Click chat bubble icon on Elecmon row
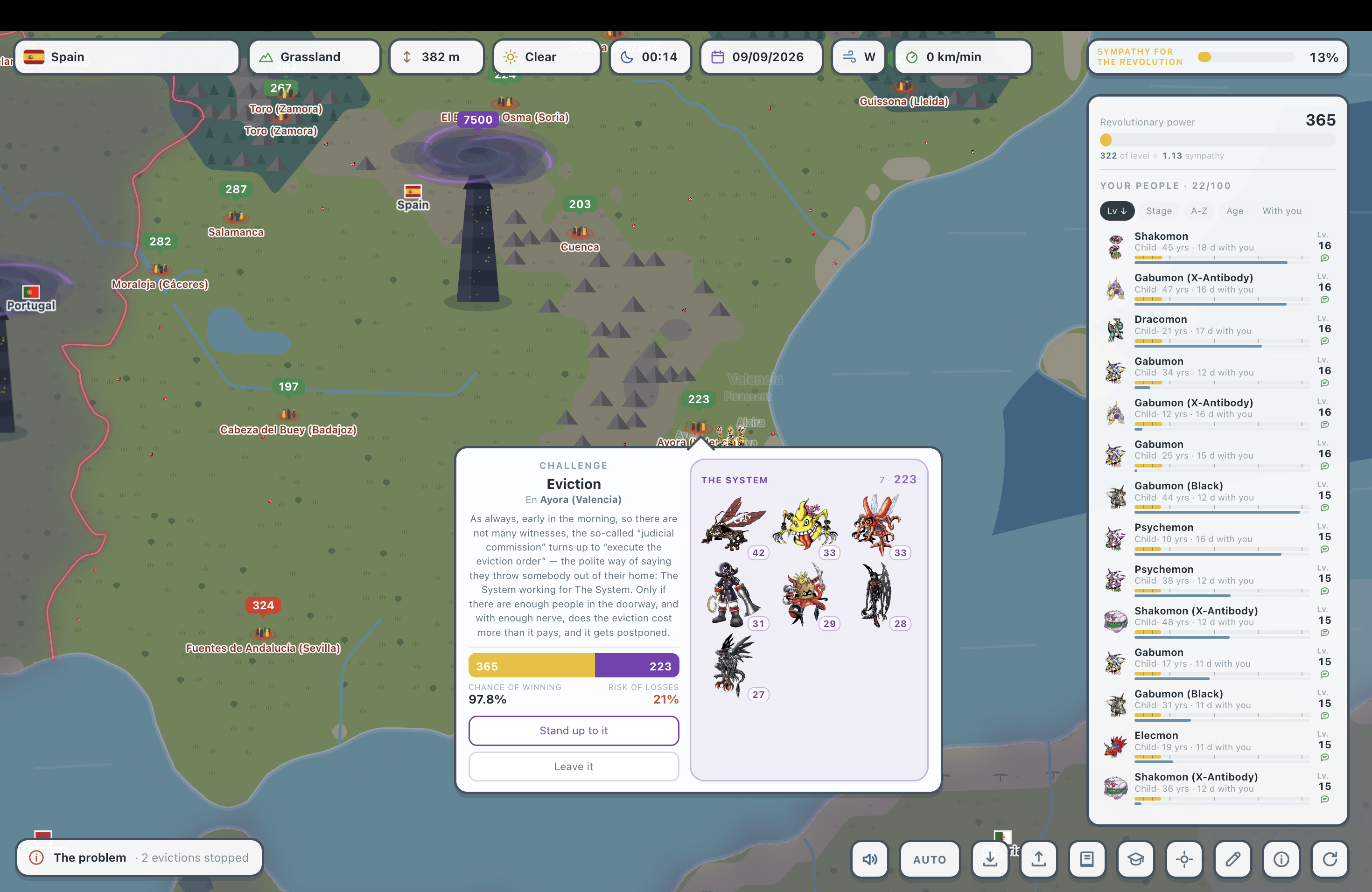 click(x=1325, y=757)
